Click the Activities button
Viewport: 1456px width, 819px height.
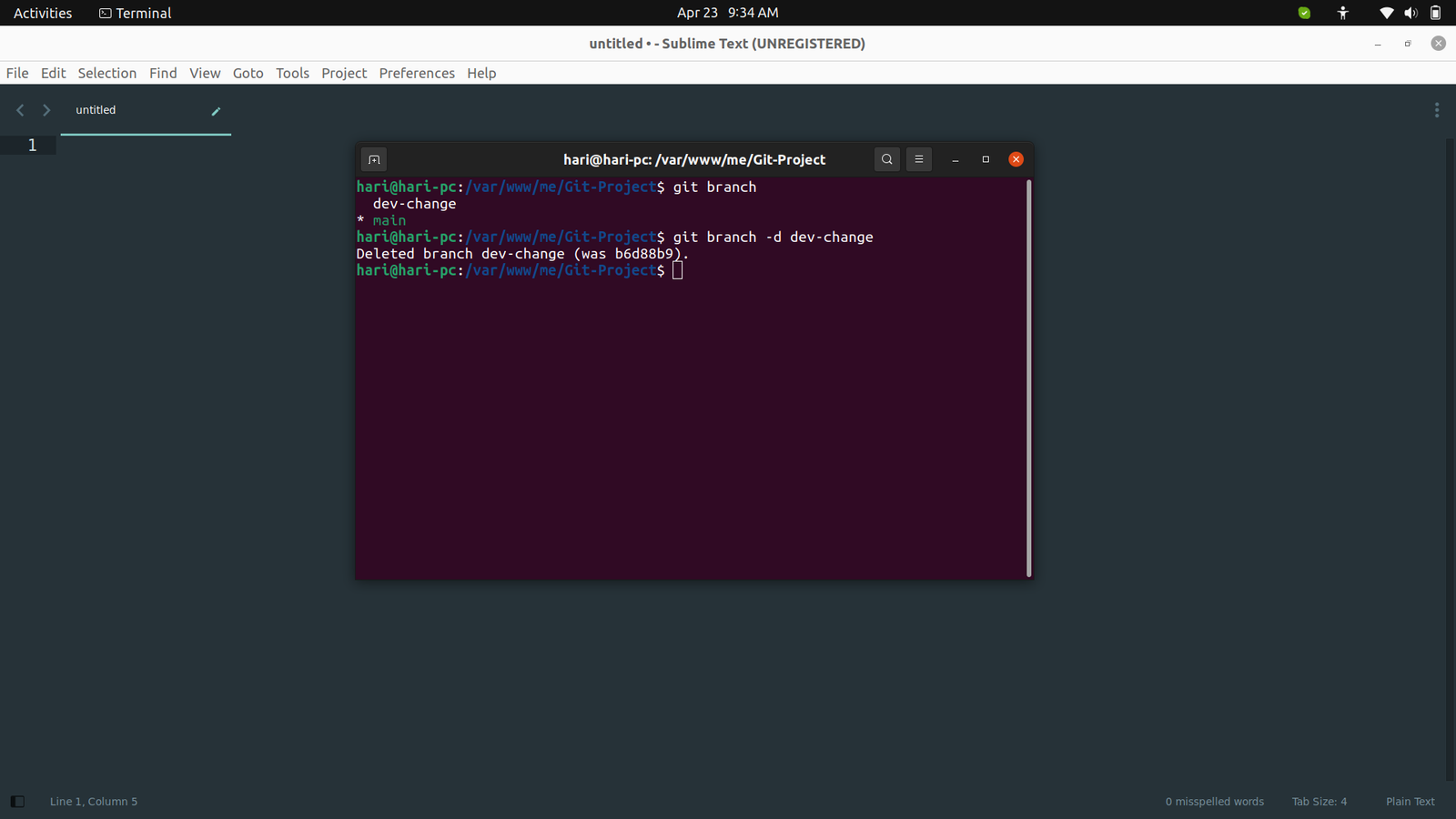pos(43,13)
